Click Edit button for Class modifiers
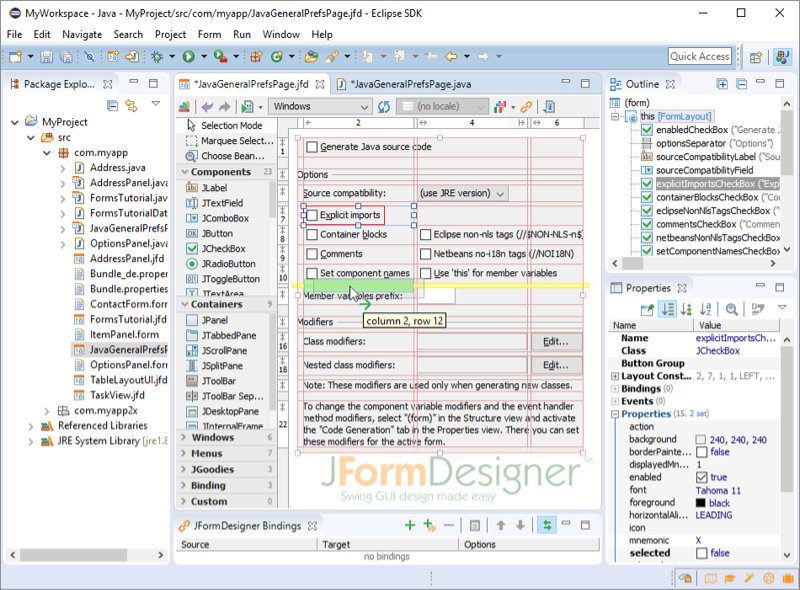 (x=556, y=342)
